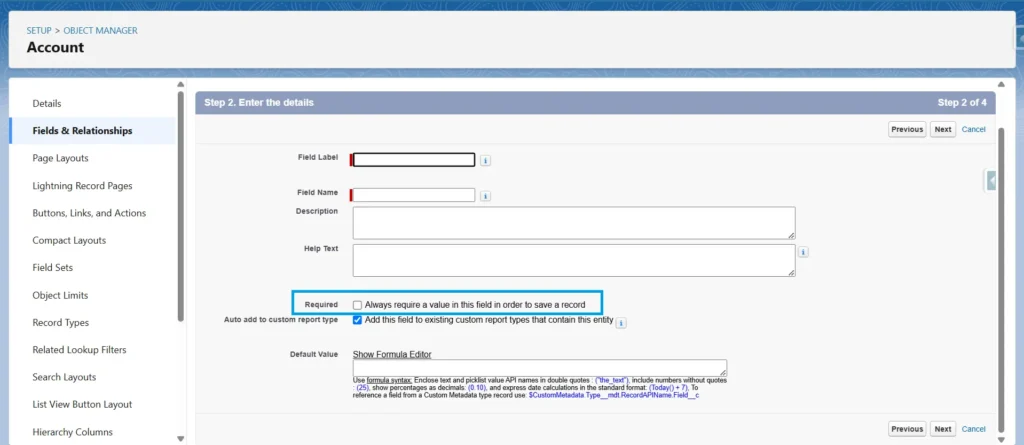Screen dimensions: 1024x445
Task: Click into the Field Label input
Action: pos(415,159)
